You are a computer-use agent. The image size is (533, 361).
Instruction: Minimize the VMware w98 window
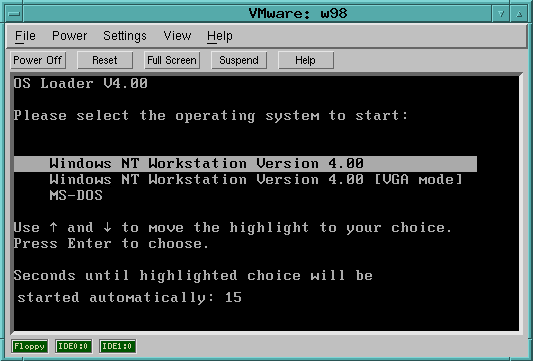pyautogui.click(x=501, y=14)
